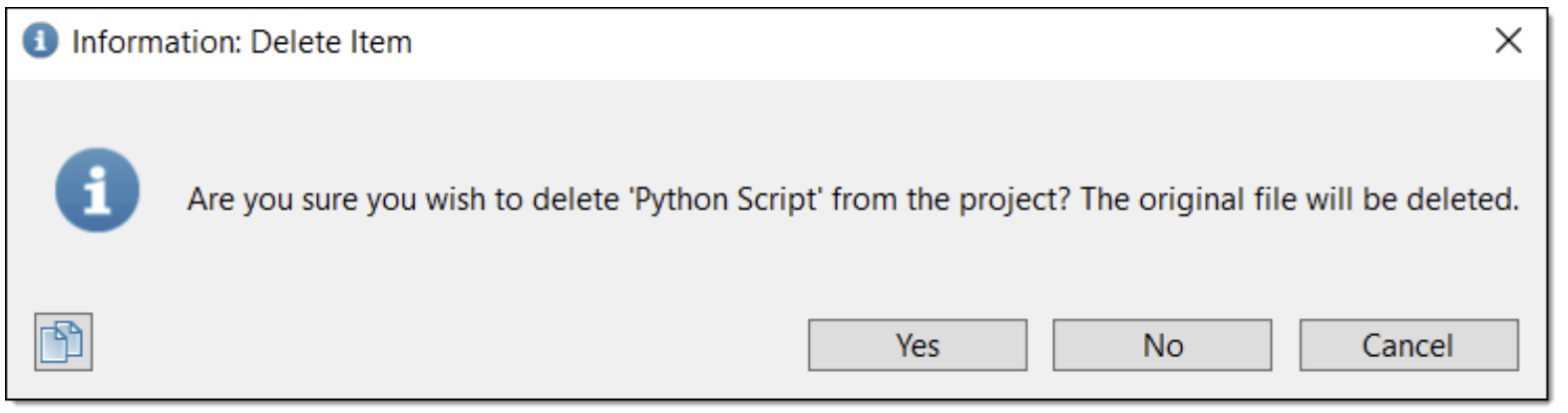Click the copy message to clipboard icon
Image resolution: width=1568 pixels, height=413 pixels.
[63, 342]
